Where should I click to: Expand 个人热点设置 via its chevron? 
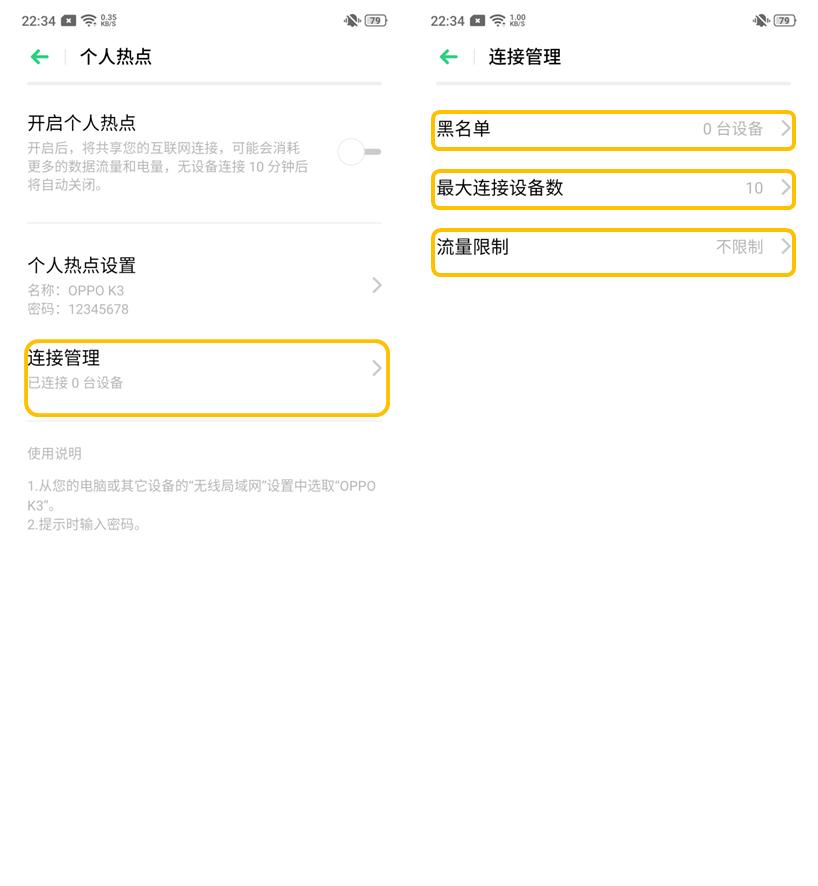376,285
